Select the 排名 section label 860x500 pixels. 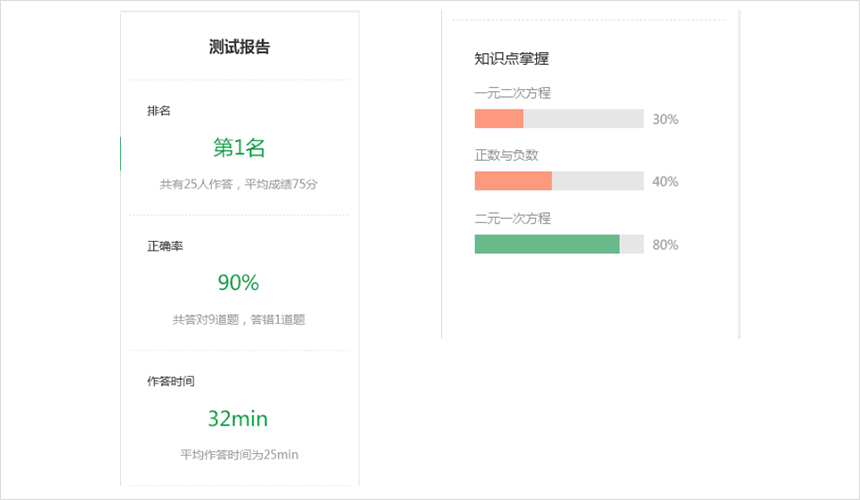159,111
